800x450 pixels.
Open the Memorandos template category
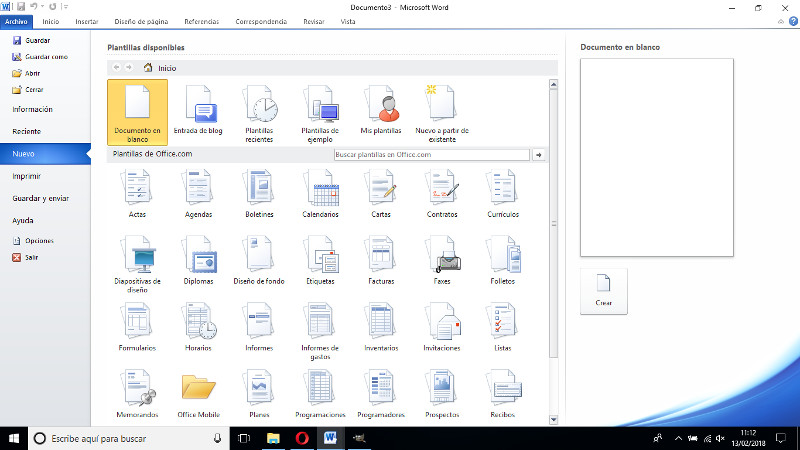137,394
